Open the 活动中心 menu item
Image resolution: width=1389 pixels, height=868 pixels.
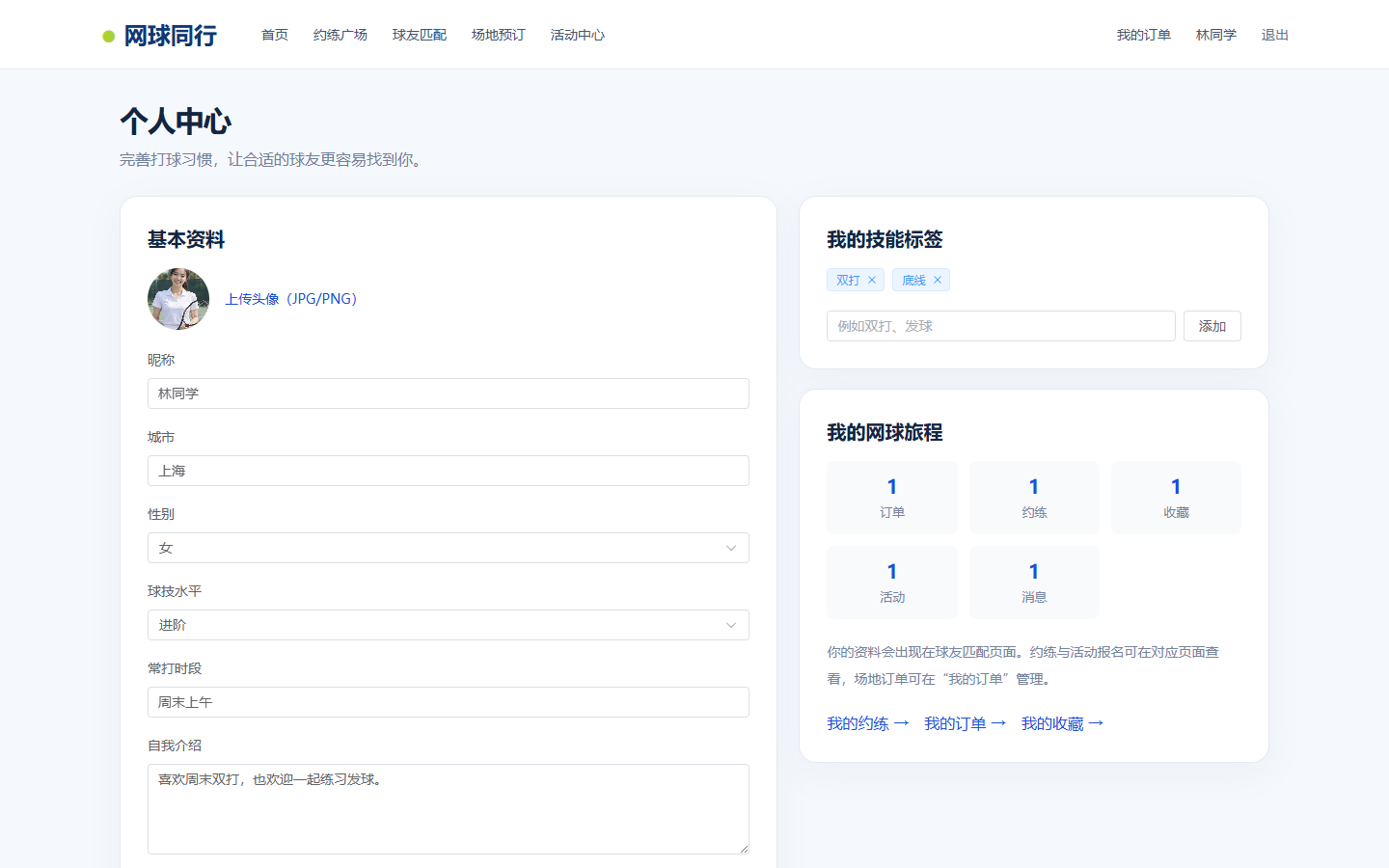point(578,35)
